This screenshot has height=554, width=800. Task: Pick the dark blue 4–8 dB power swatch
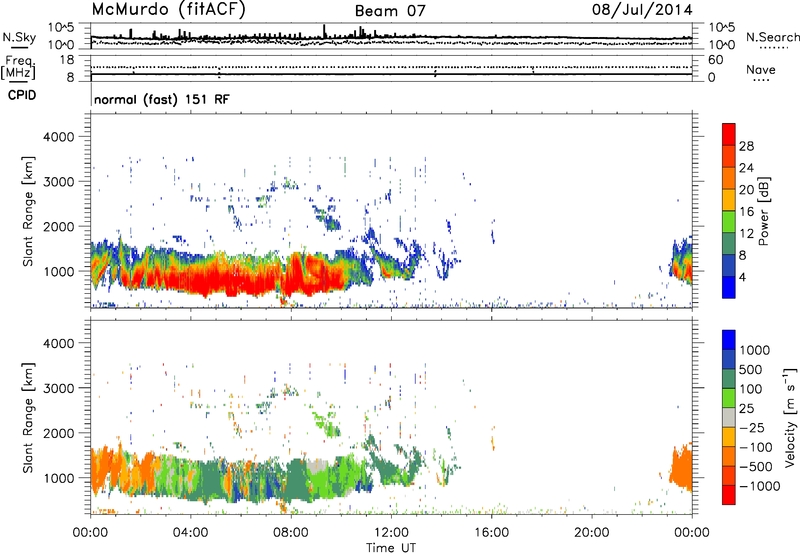tap(729, 265)
